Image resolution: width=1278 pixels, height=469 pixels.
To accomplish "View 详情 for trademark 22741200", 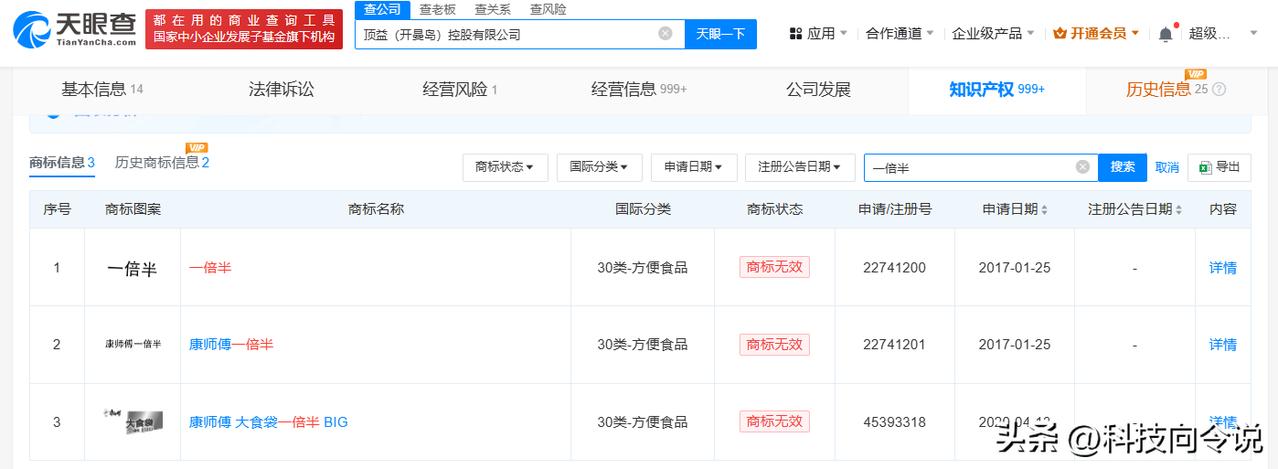I will coord(1223,268).
